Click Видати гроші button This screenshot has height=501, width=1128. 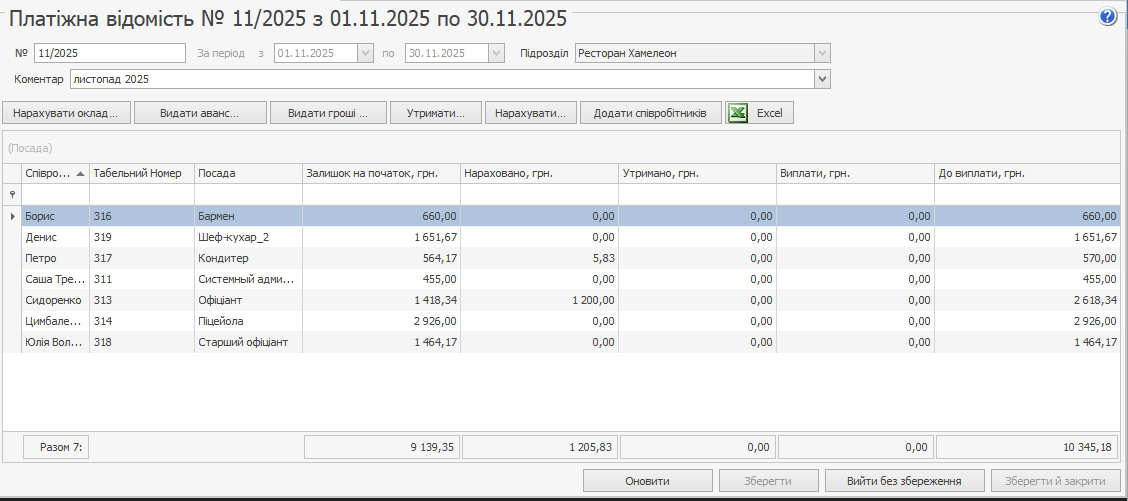pyautogui.click(x=328, y=113)
